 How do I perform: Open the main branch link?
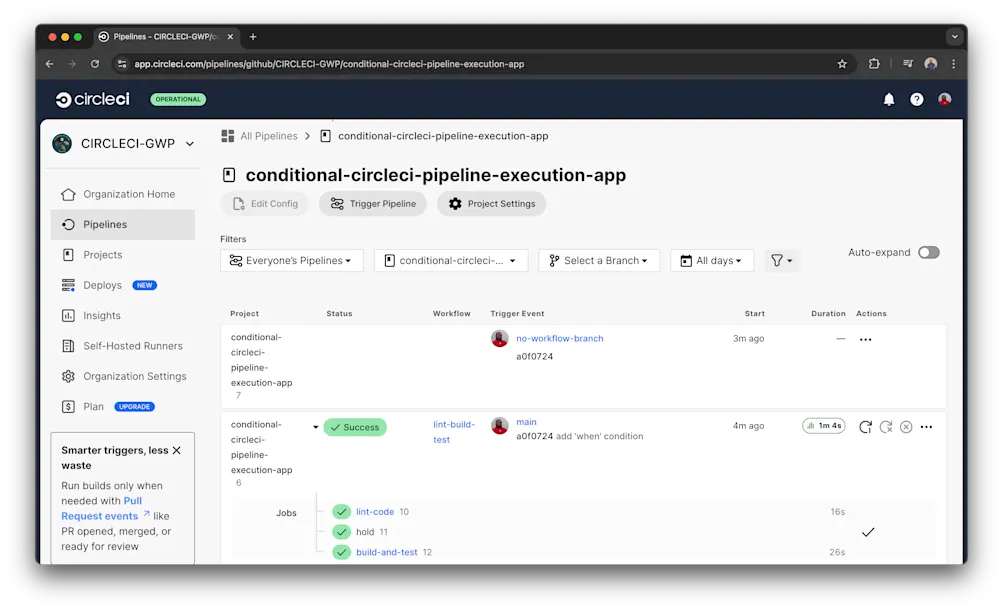click(526, 422)
